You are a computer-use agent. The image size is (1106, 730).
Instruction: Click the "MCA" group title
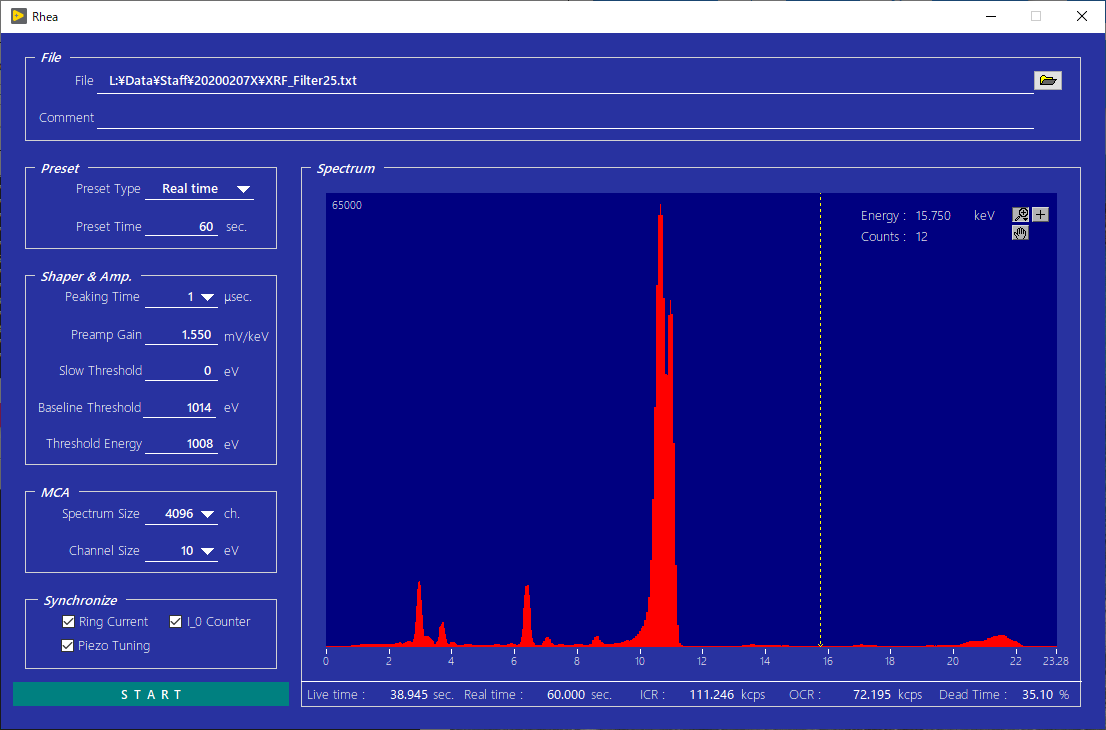pyautogui.click(x=55, y=492)
